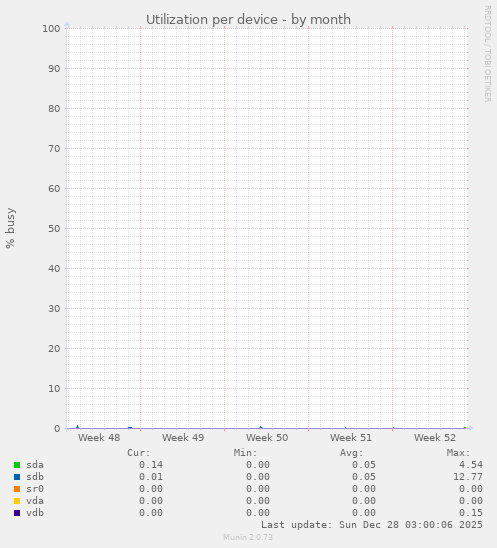Click the sda green legend swatch
Viewport: 497px width, 548px height.
17,465
